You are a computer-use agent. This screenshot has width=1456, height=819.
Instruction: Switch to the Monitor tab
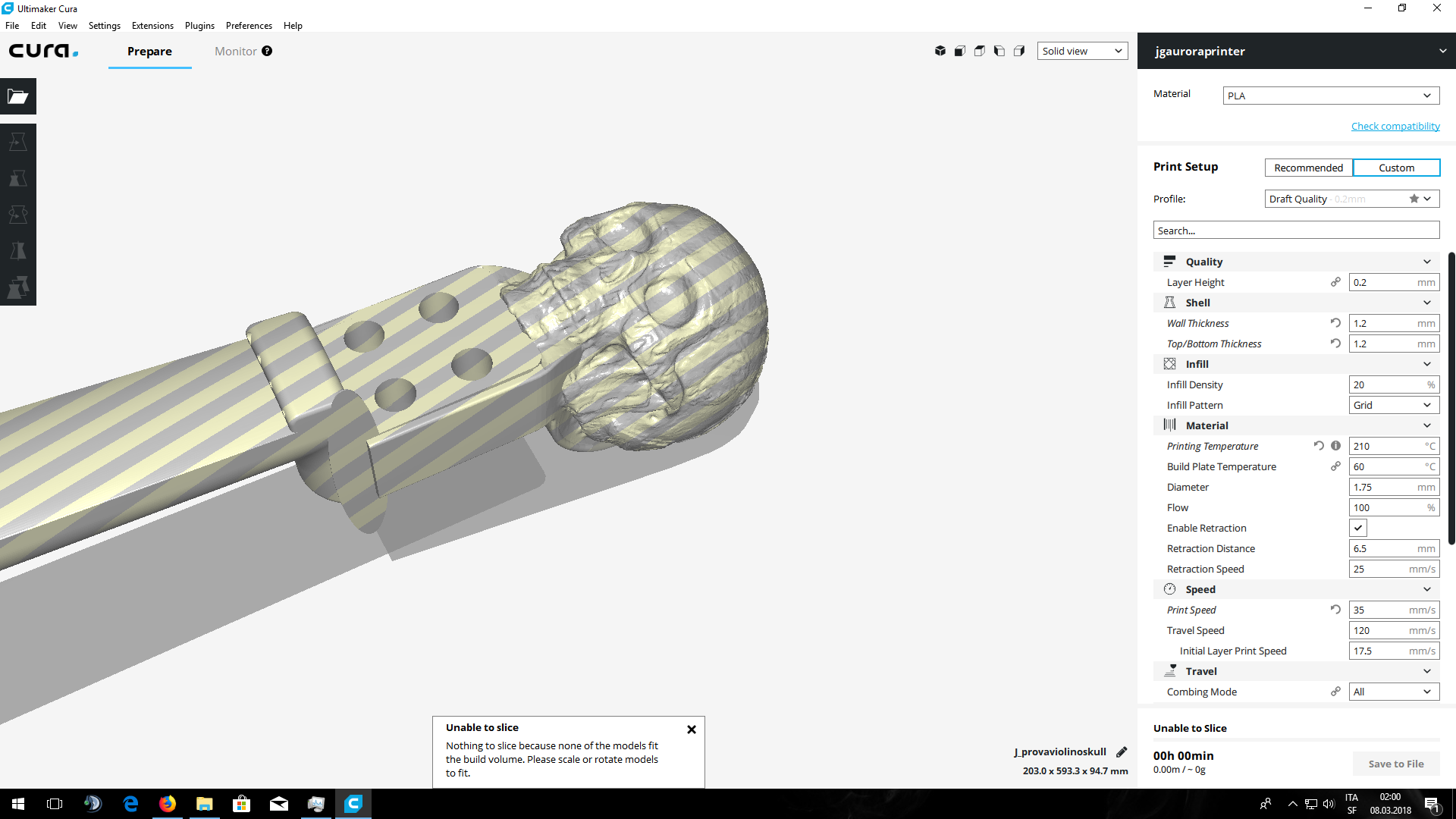click(x=236, y=51)
